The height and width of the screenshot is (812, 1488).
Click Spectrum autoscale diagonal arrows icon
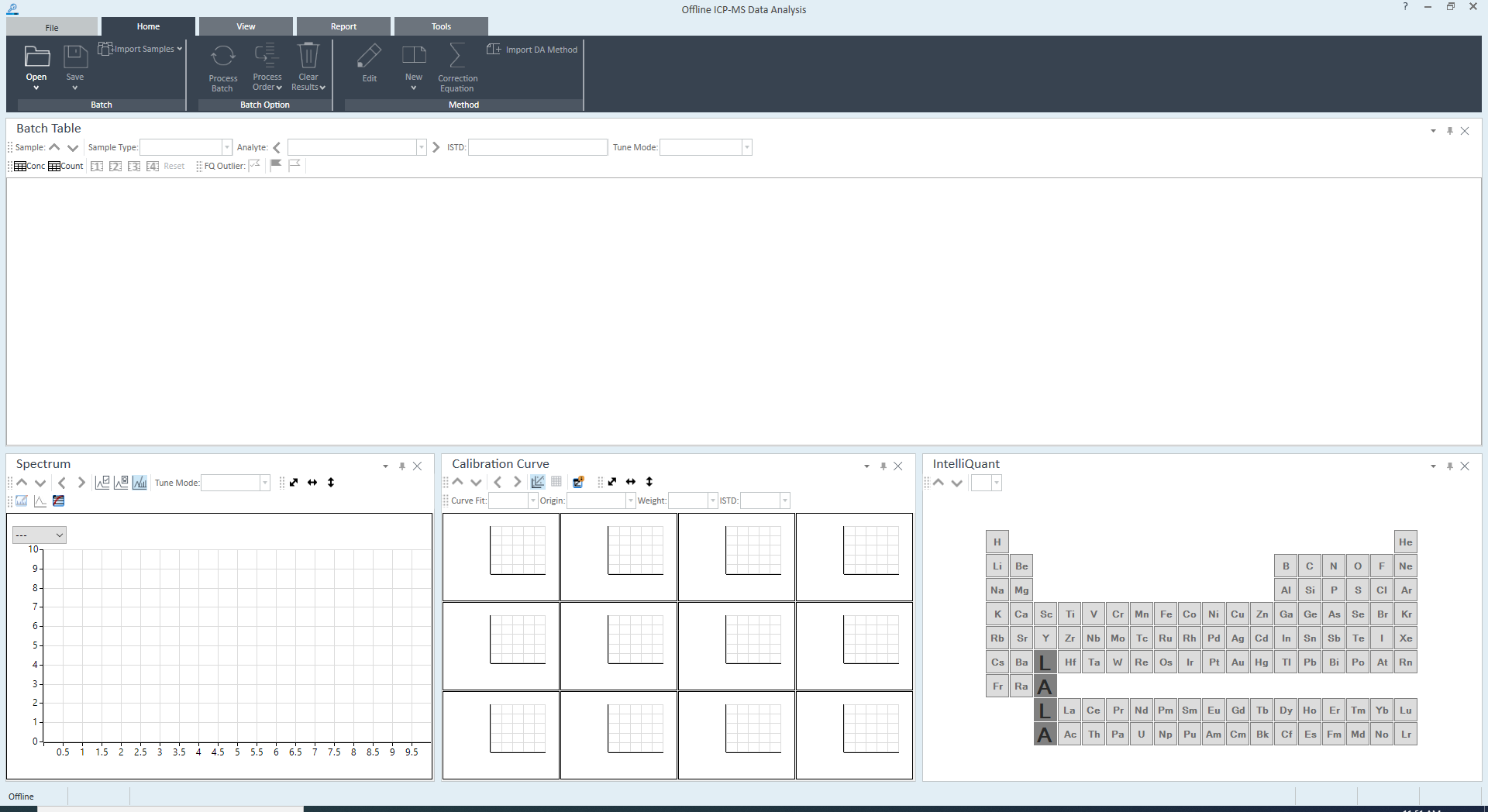coord(294,483)
